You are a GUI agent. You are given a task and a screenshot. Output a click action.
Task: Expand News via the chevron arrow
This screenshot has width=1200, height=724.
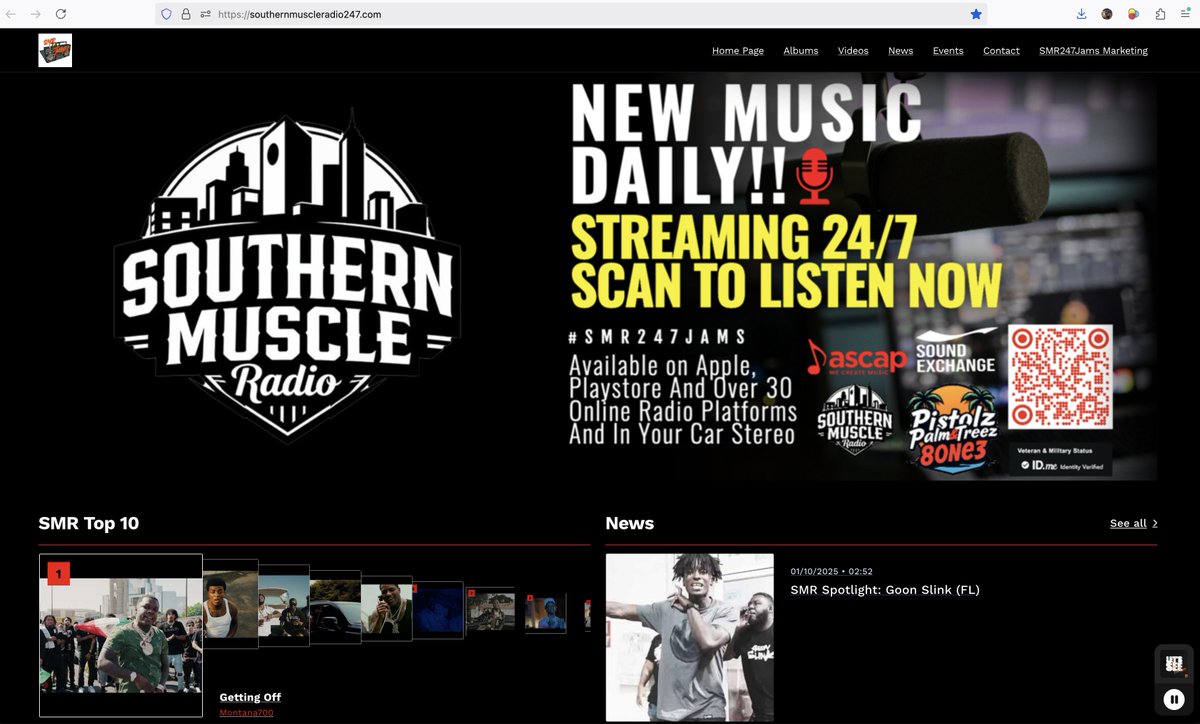[x=1155, y=523]
